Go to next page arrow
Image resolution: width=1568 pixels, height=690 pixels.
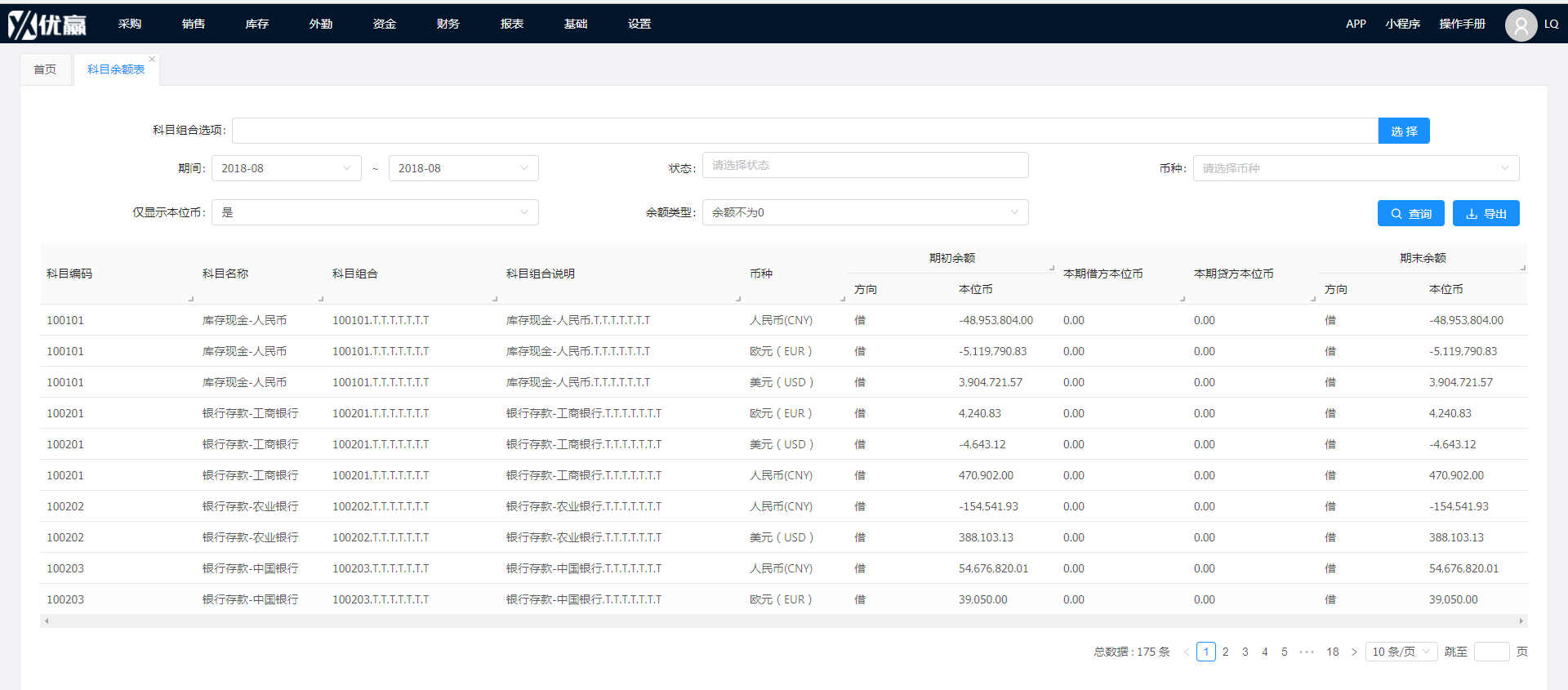[1354, 652]
